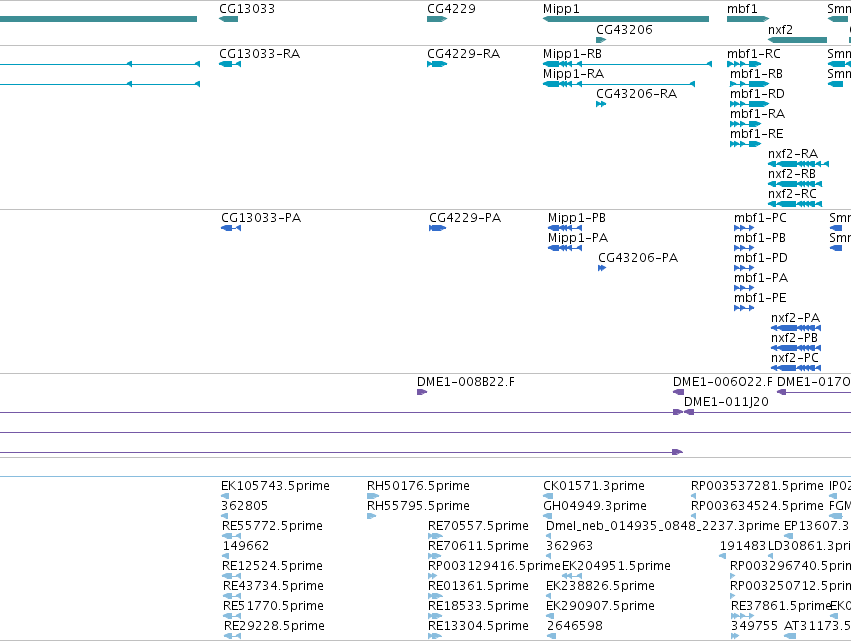The width and height of the screenshot is (851, 641).
Task: Click the mbf1-RC transcript
Action: 744,64
